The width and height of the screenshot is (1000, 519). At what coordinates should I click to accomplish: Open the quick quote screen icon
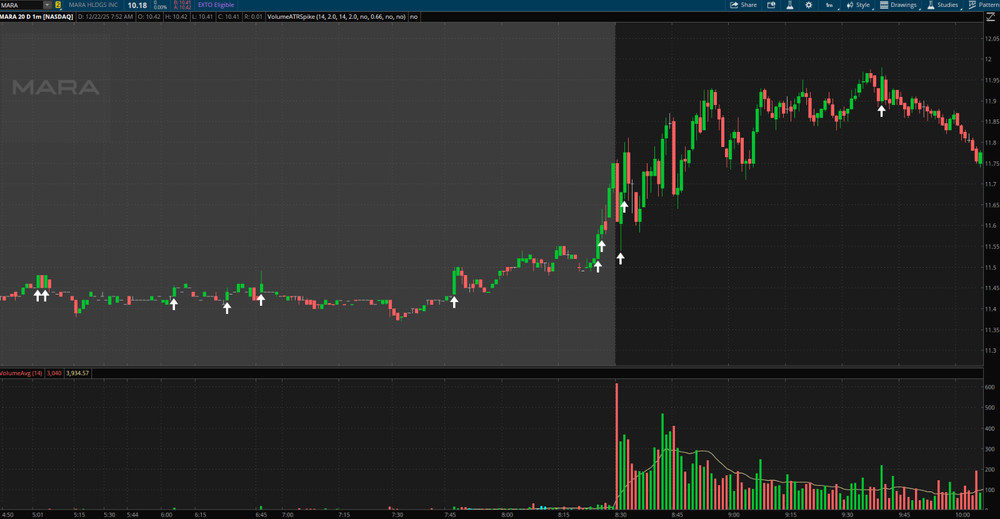pyautogui.click(x=771, y=5)
